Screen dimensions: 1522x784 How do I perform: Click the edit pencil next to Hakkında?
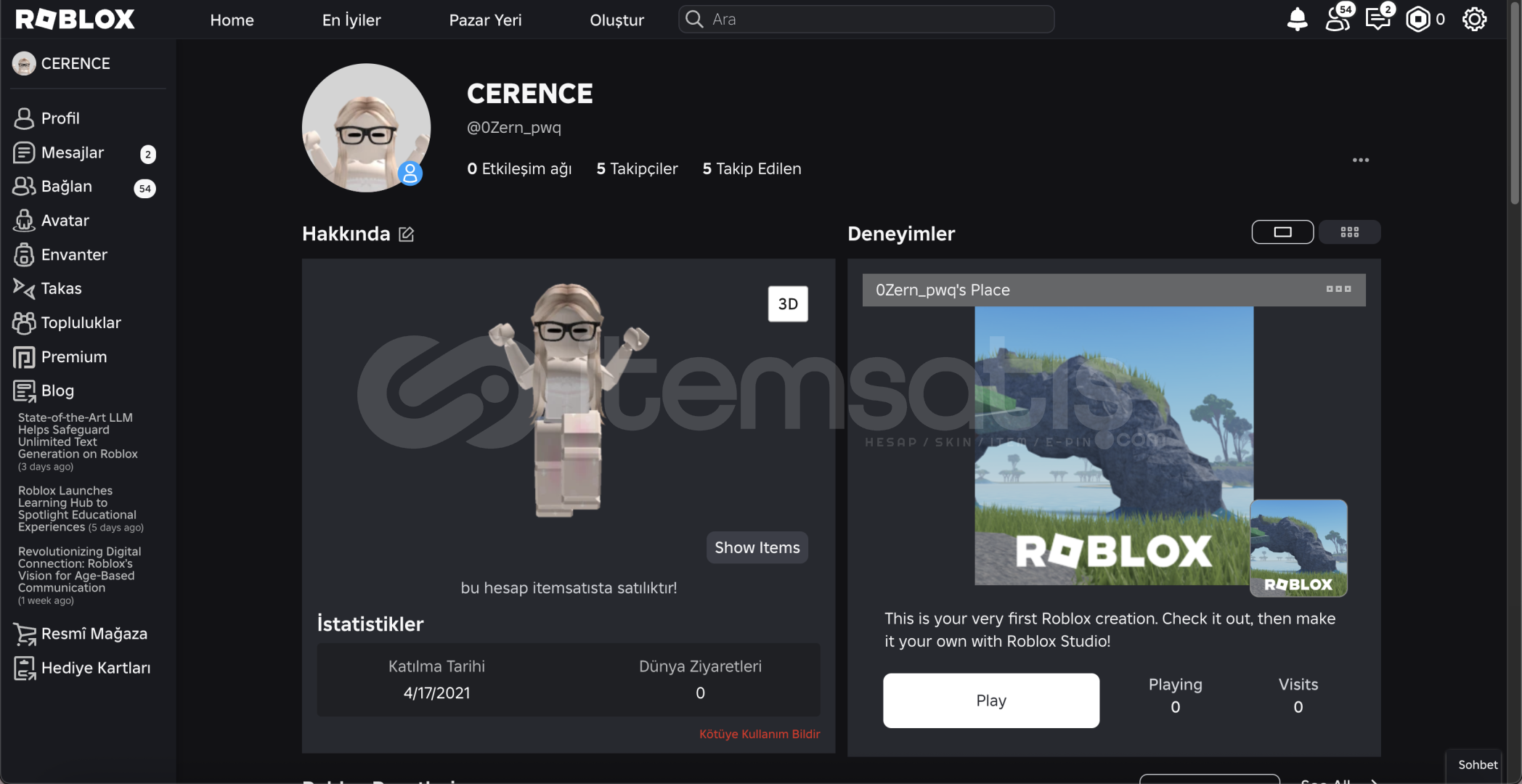[x=407, y=234]
